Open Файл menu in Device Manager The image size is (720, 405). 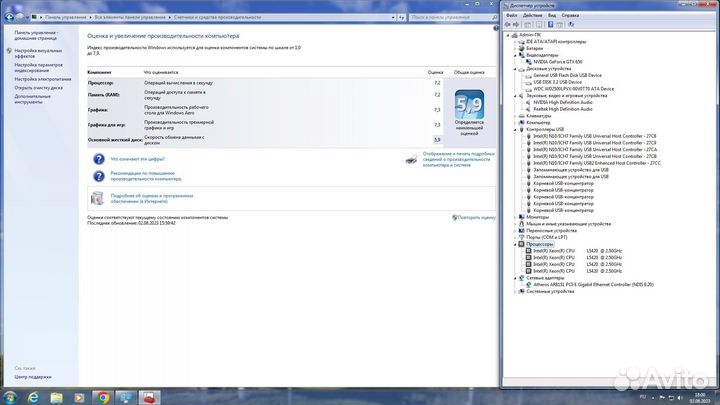tap(511, 15)
